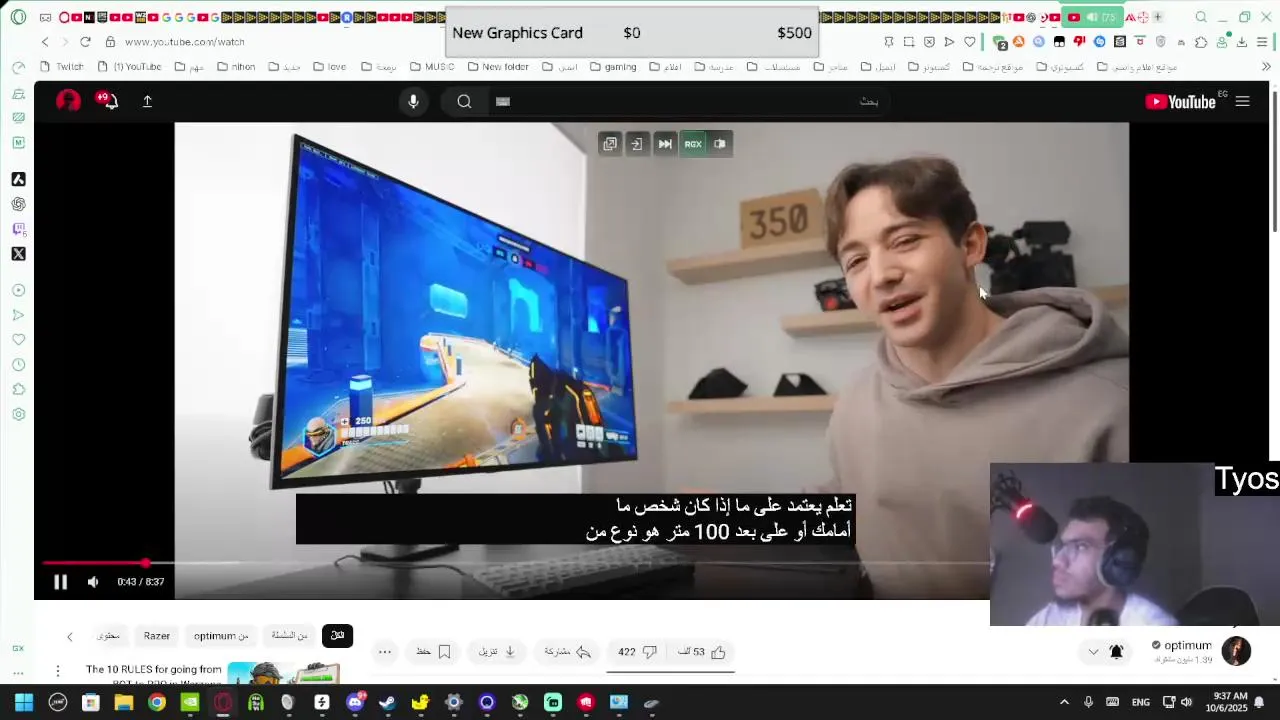Click the Windows Start button

pos(24,703)
